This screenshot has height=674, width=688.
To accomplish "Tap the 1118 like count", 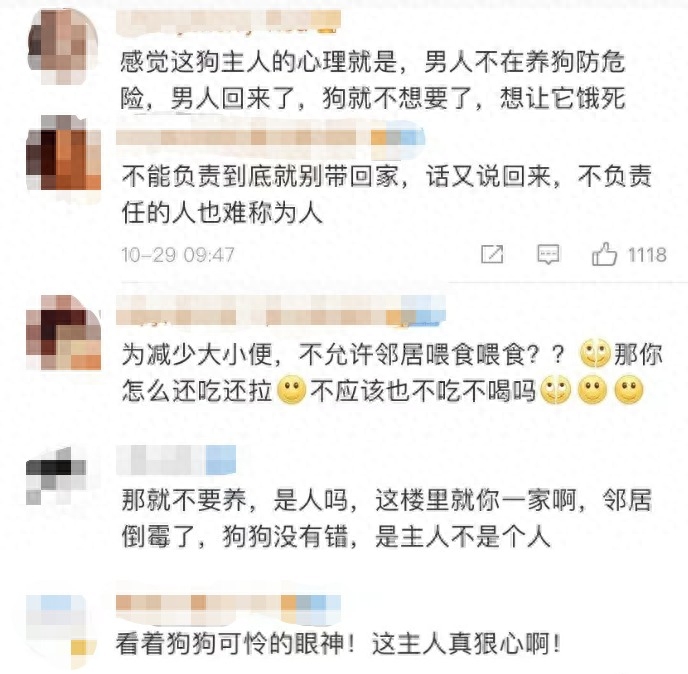I will click(x=647, y=255).
